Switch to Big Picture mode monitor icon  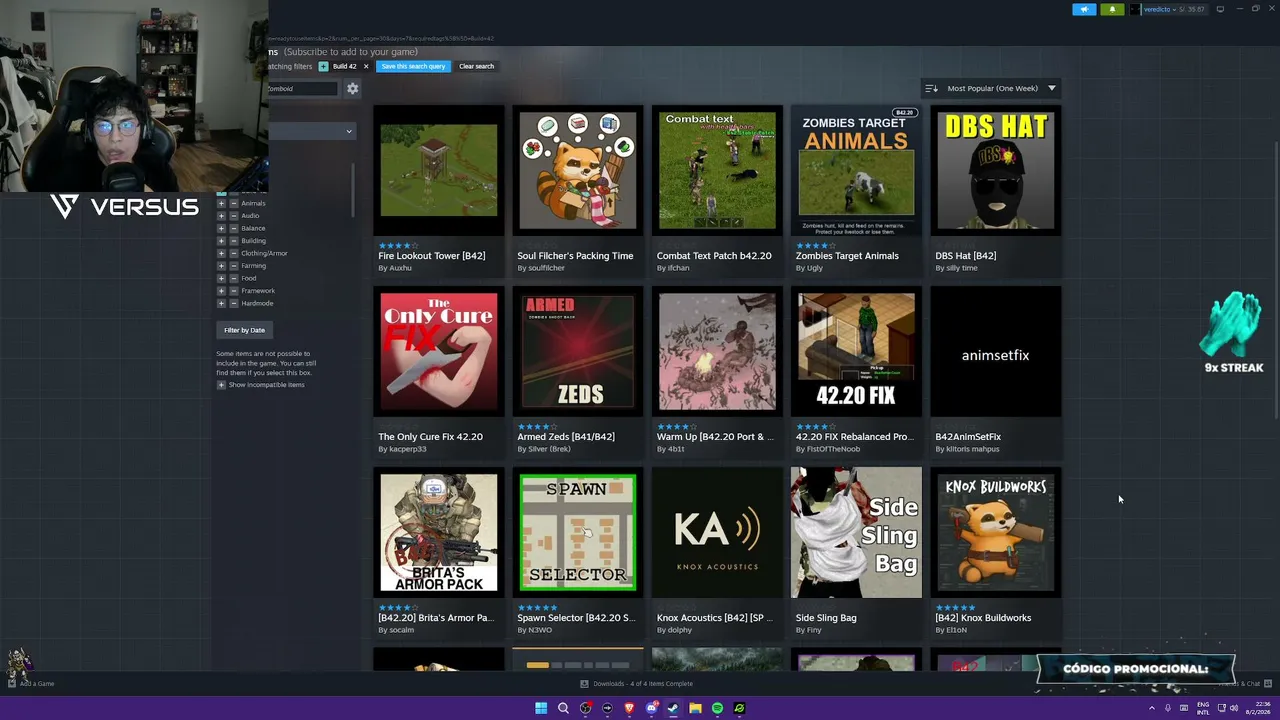click(x=1220, y=9)
